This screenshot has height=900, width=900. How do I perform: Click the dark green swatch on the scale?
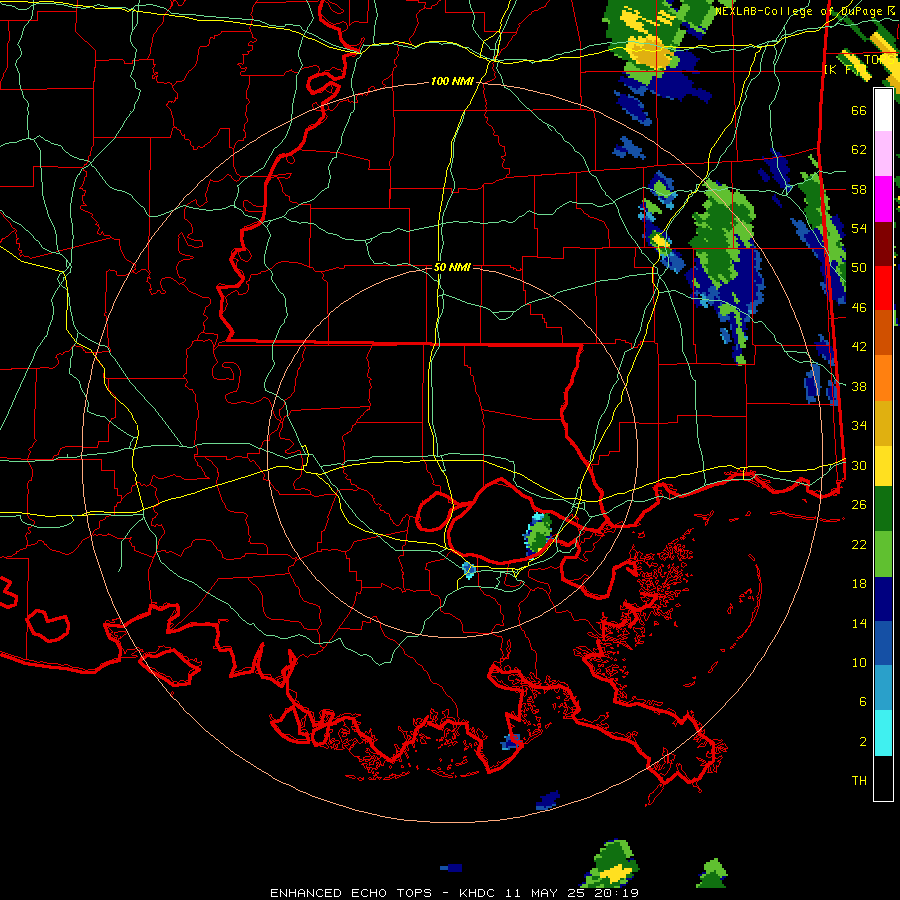(883, 509)
